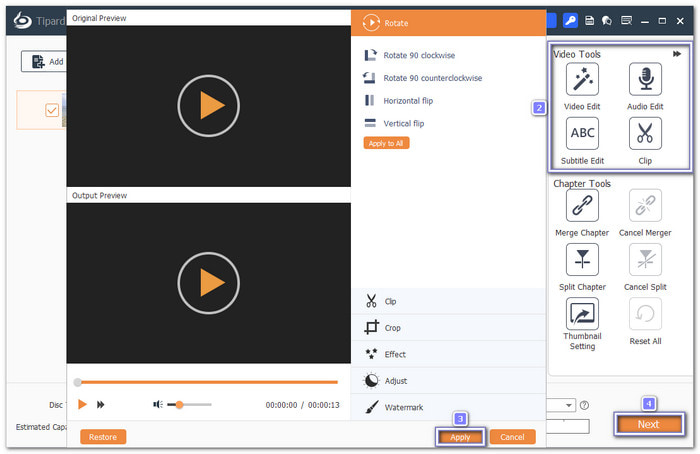
Task: Choose Rotate 90 counterclockwise
Action: click(423, 78)
